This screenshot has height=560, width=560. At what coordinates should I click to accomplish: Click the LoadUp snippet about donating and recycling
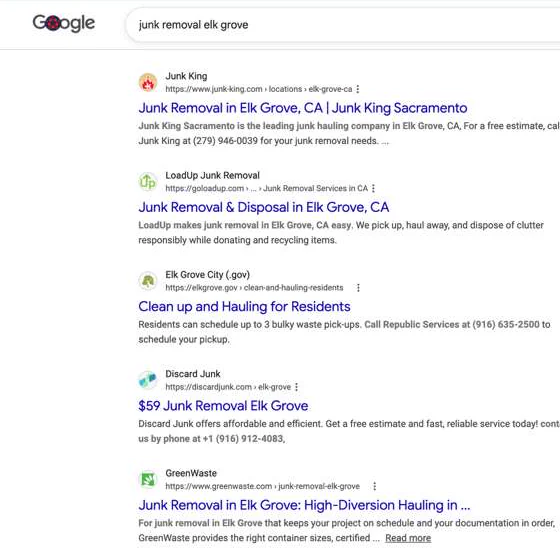coord(341,232)
